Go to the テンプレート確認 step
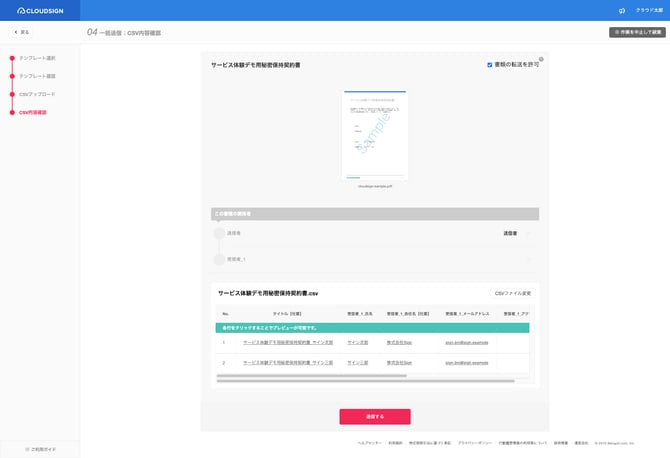This screenshot has width=670, height=458. pos(38,76)
